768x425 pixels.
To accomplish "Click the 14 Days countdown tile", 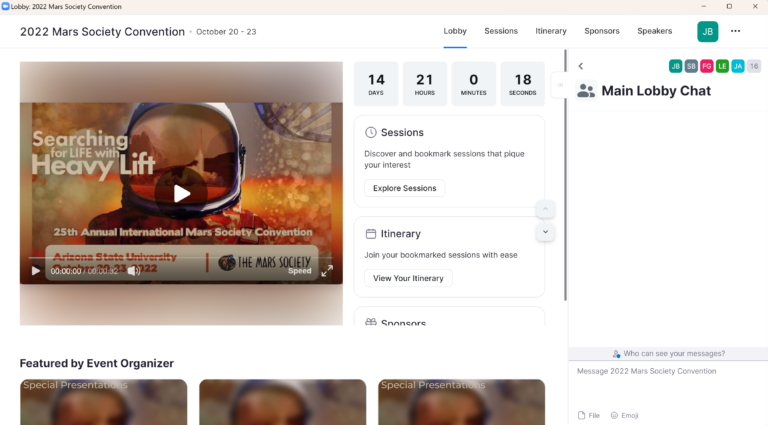I will [x=376, y=84].
